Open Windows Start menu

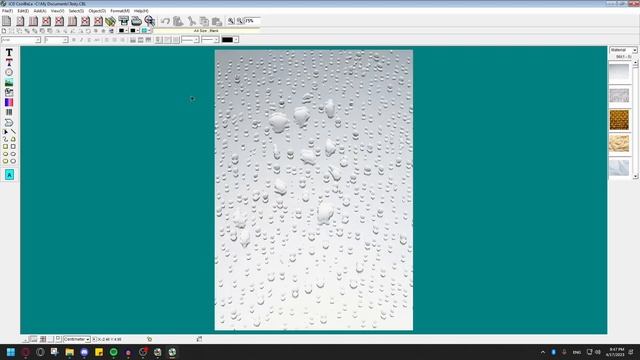[11, 352]
